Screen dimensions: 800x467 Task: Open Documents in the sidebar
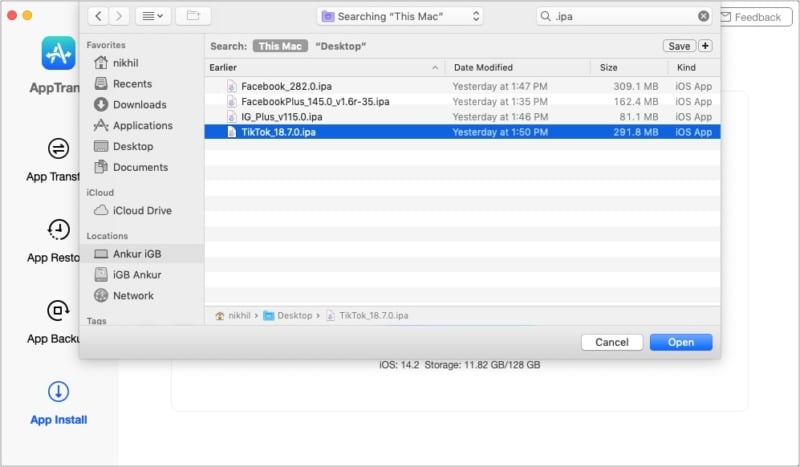(142, 167)
